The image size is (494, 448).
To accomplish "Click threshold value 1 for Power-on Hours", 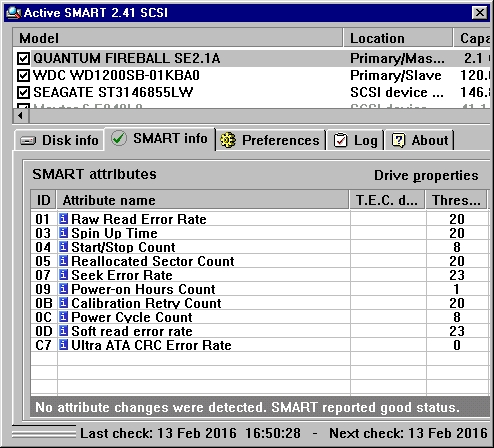I will (x=457, y=289).
